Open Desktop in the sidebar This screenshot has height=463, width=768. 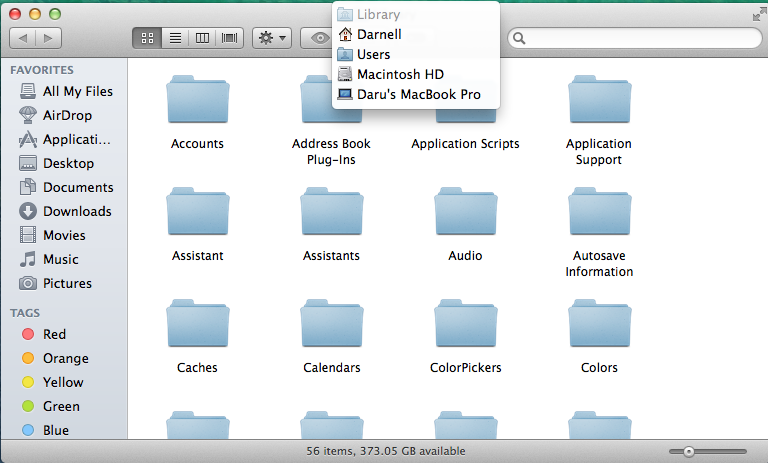point(56,163)
